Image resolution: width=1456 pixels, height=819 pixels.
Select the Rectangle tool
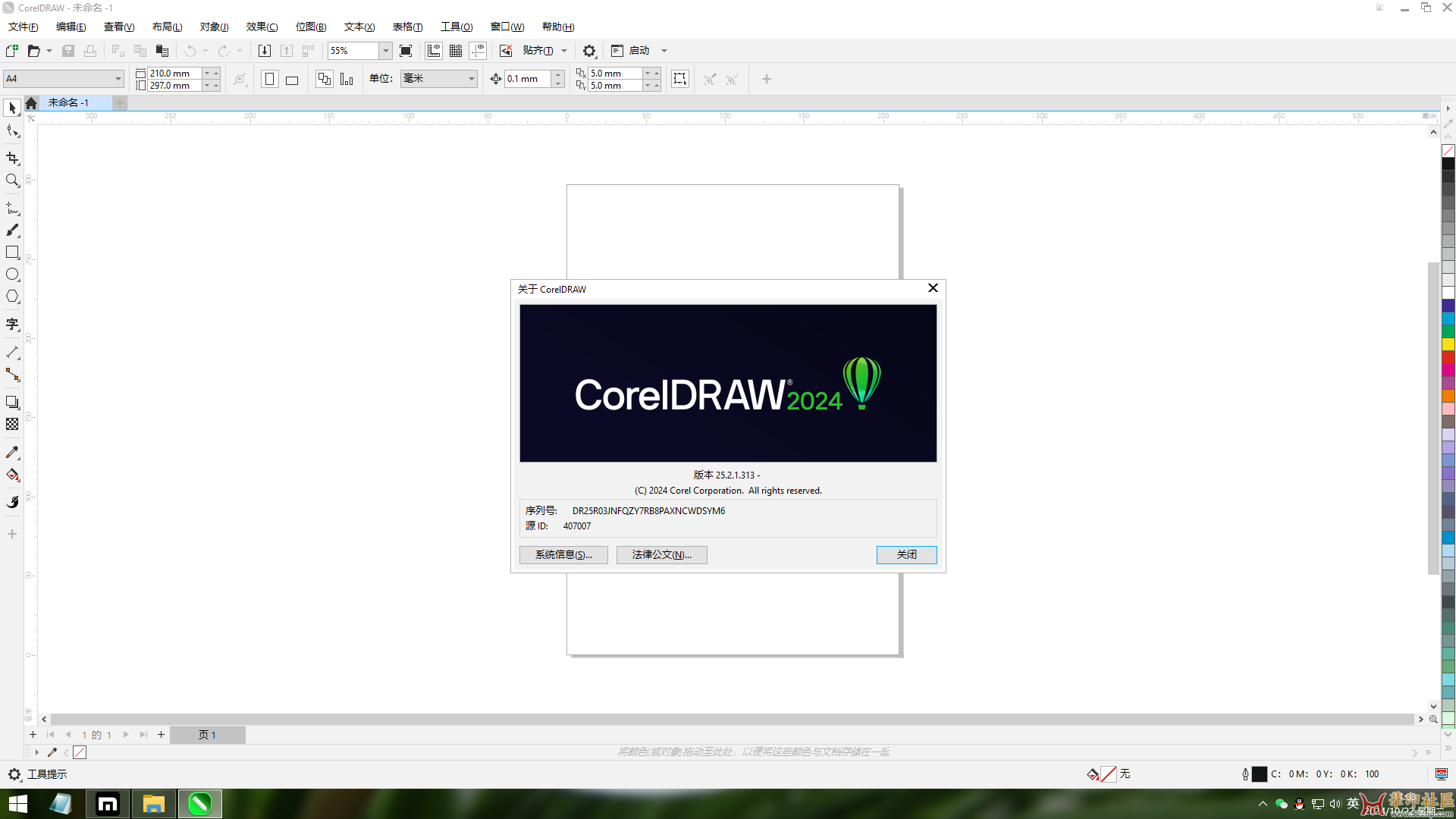coord(12,252)
